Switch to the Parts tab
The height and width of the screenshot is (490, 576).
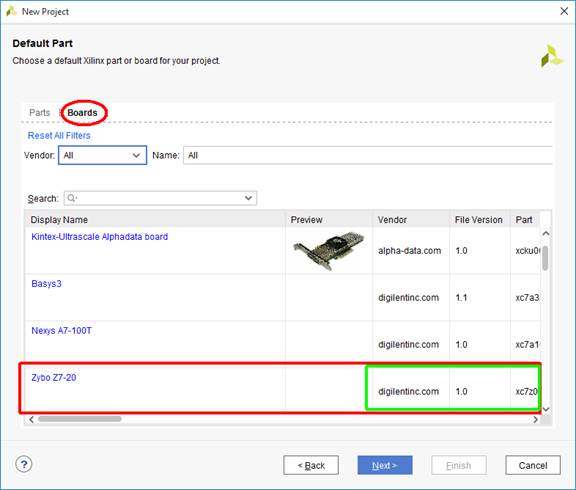(x=39, y=113)
